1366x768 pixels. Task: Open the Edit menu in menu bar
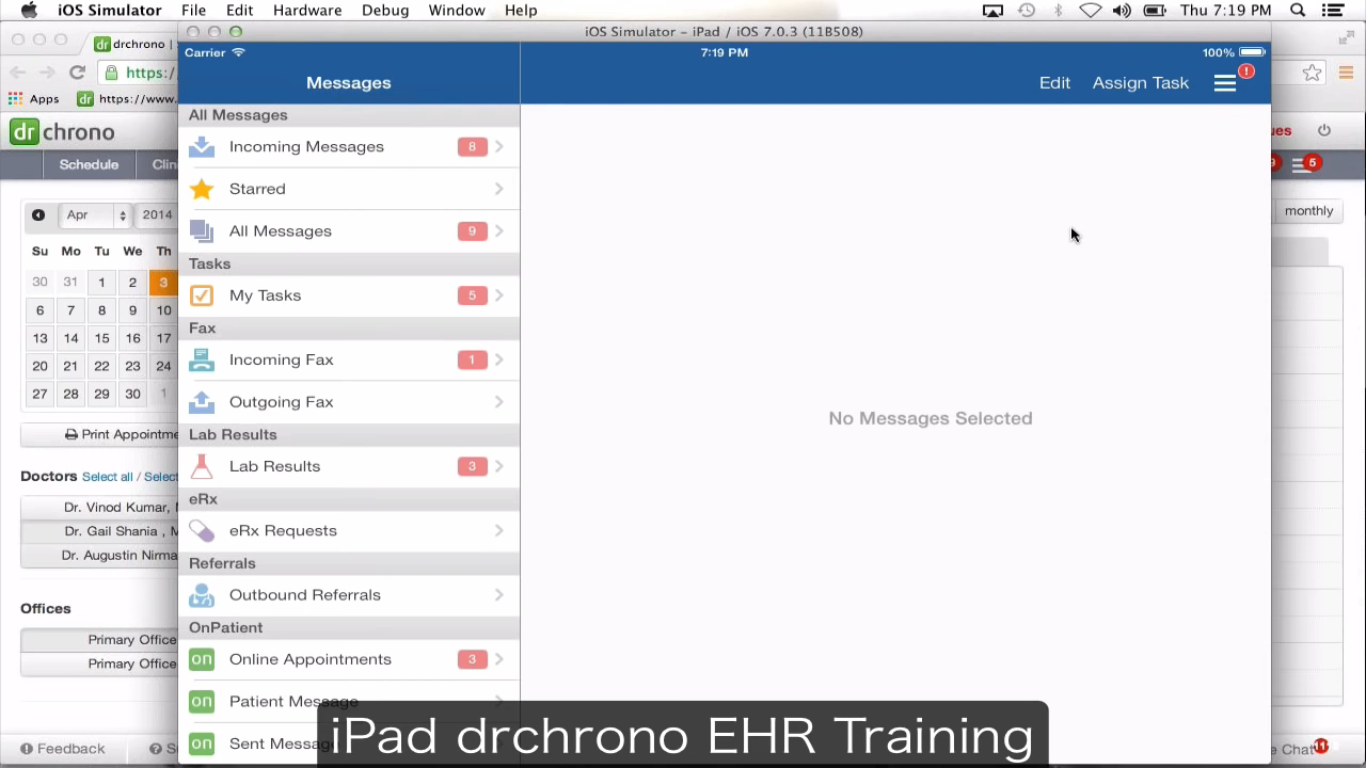(240, 10)
